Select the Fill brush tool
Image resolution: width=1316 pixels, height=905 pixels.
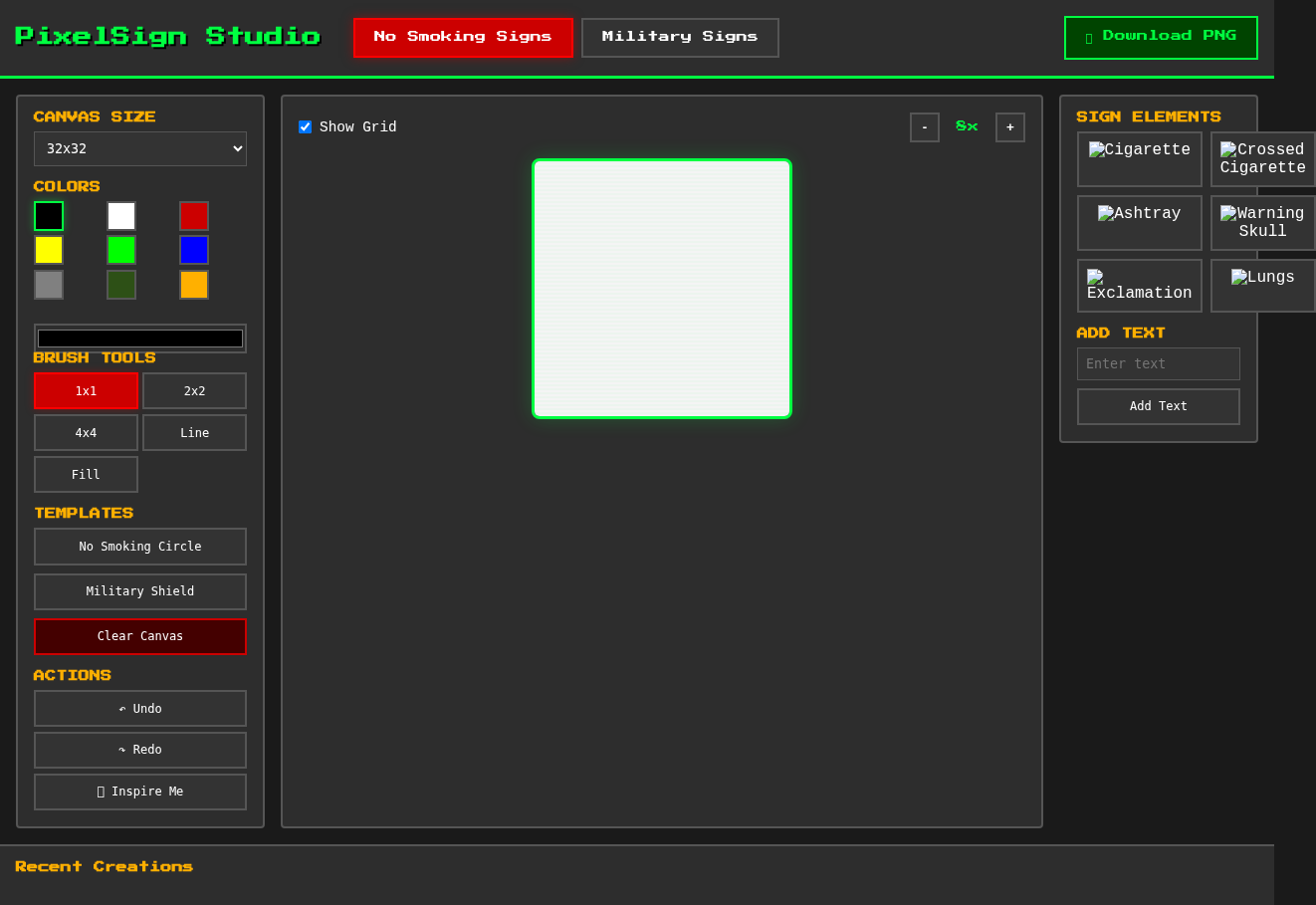pos(86,474)
